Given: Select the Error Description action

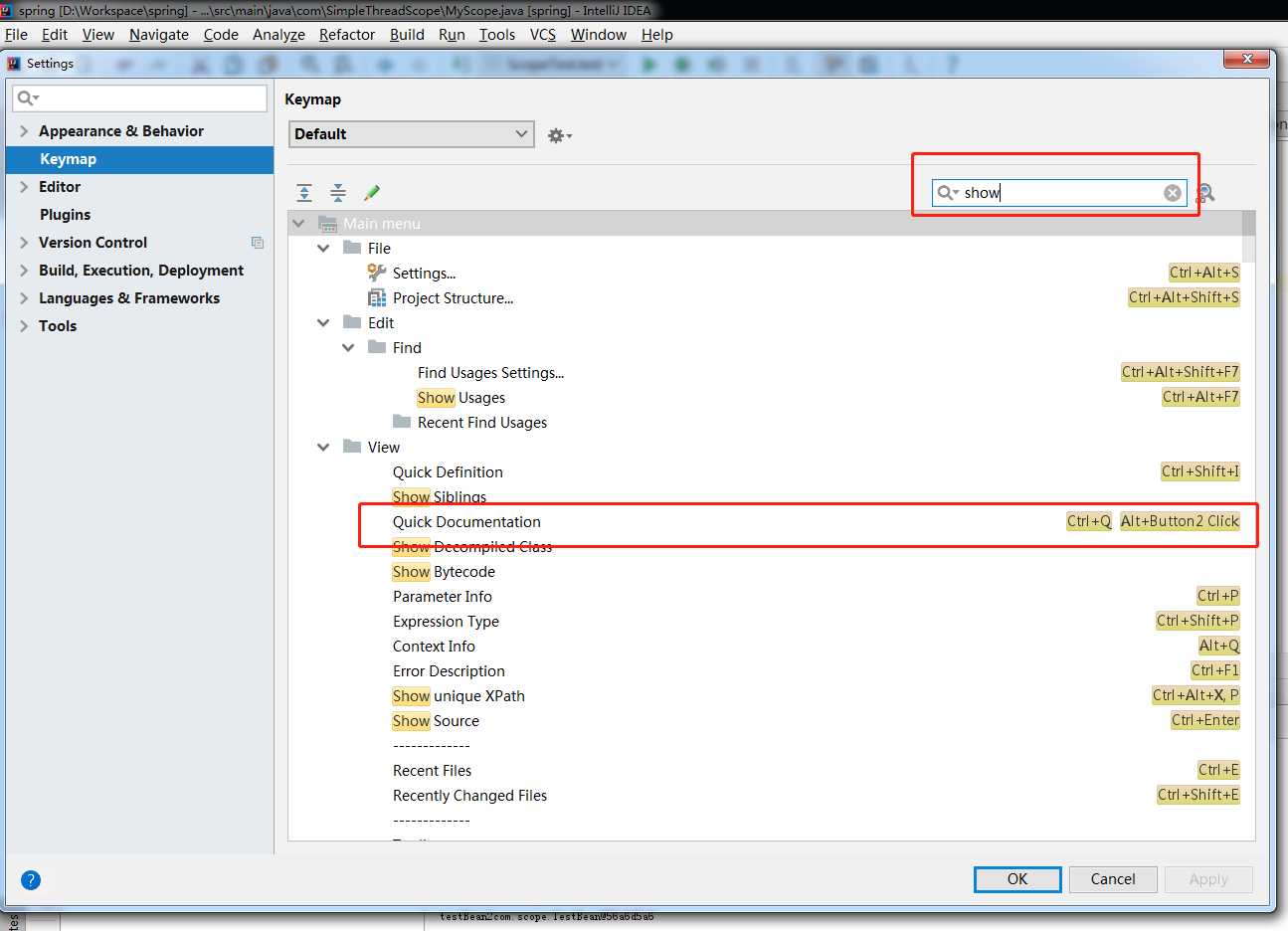Looking at the screenshot, I should 449,671.
